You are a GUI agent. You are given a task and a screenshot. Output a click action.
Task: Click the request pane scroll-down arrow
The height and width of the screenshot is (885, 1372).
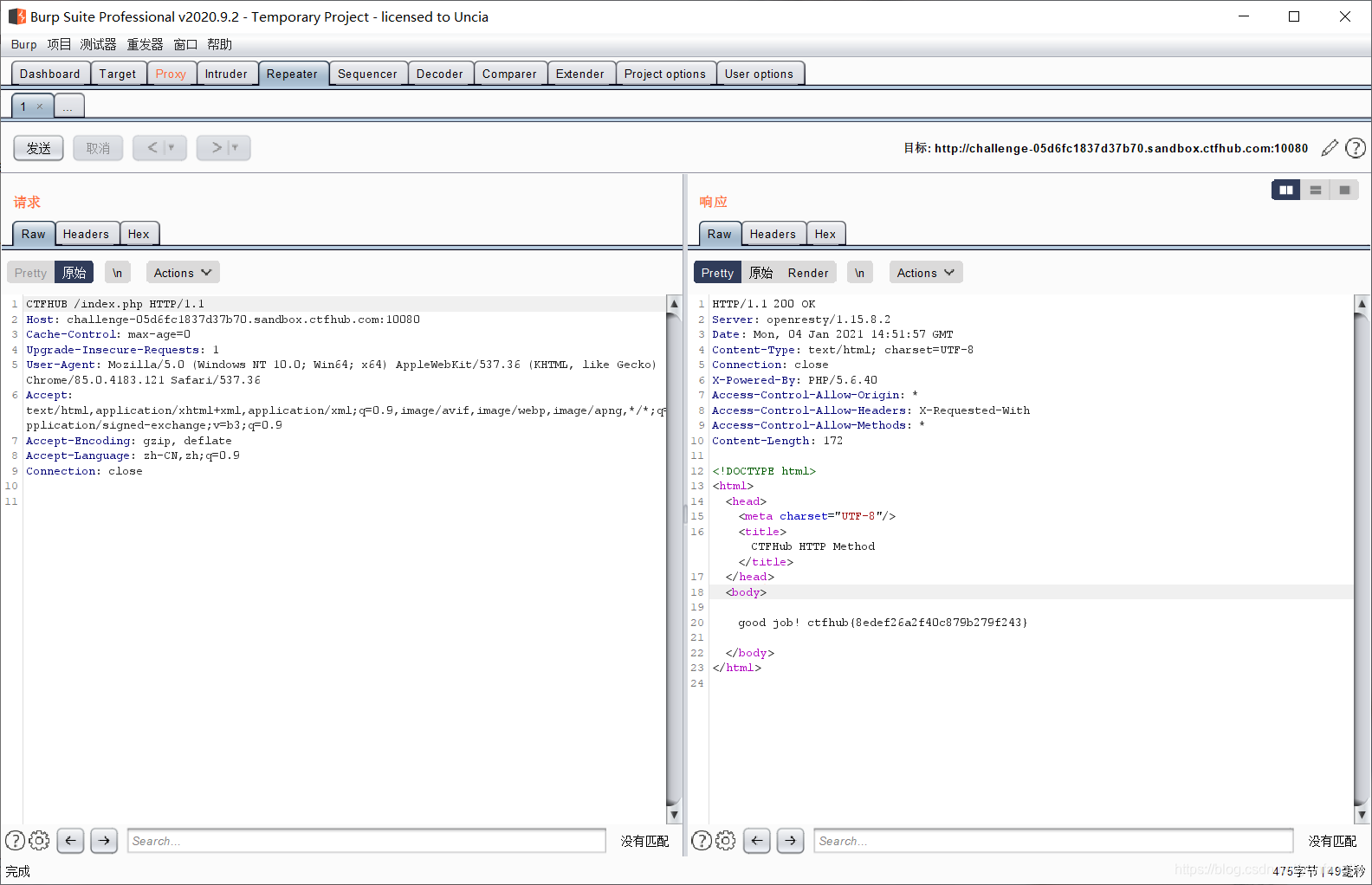pos(673,815)
